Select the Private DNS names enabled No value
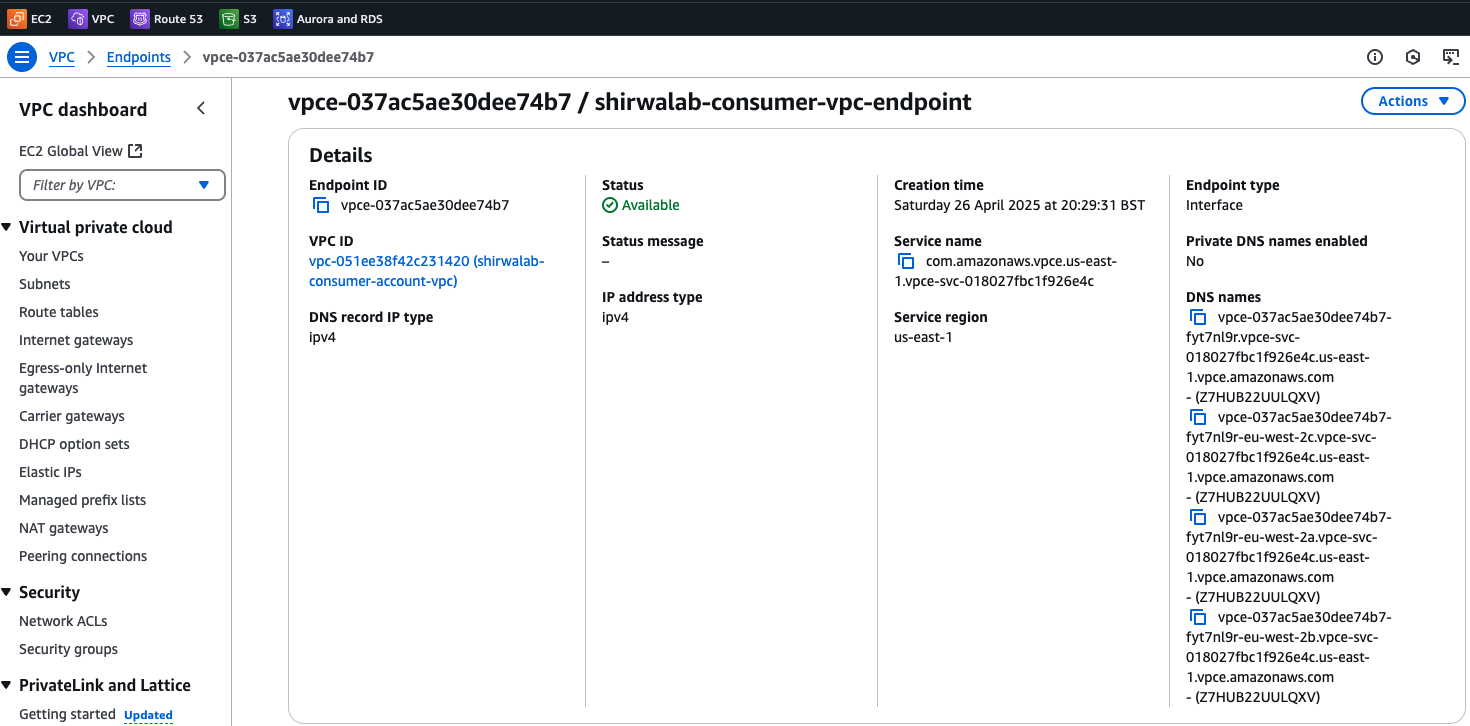The height and width of the screenshot is (726, 1470). click(x=1195, y=261)
